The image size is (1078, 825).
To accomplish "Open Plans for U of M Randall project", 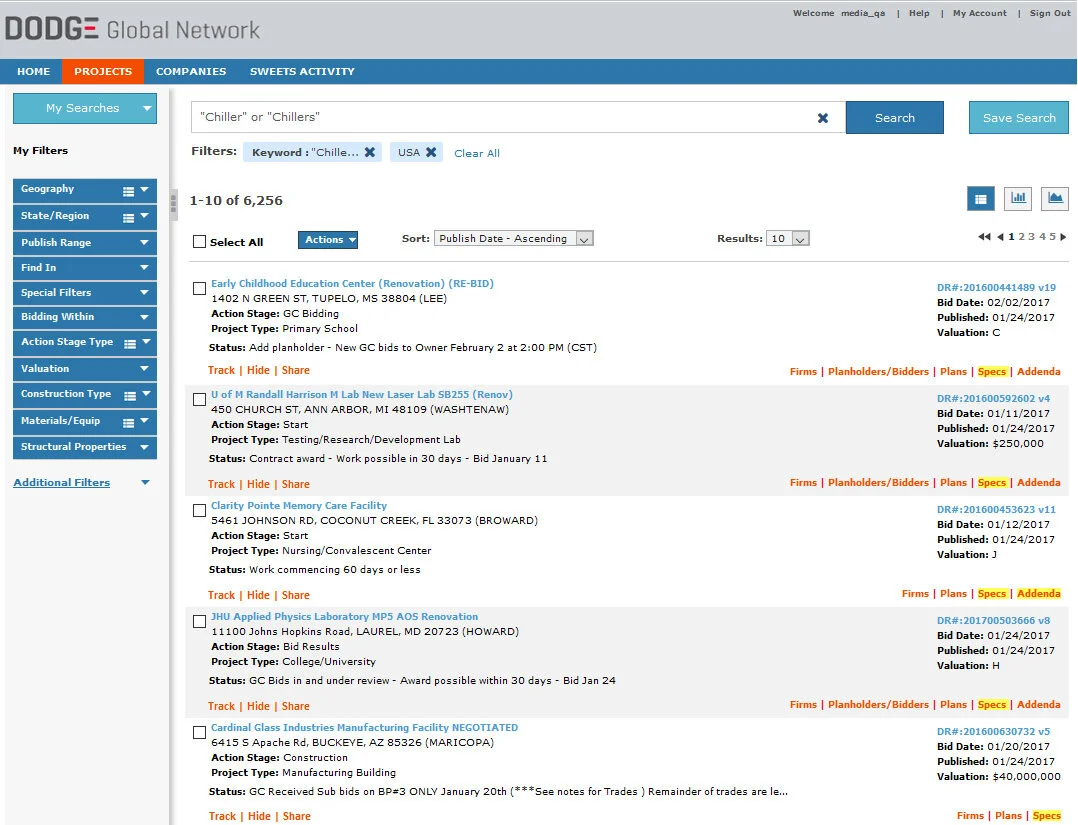I will (x=953, y=483).
